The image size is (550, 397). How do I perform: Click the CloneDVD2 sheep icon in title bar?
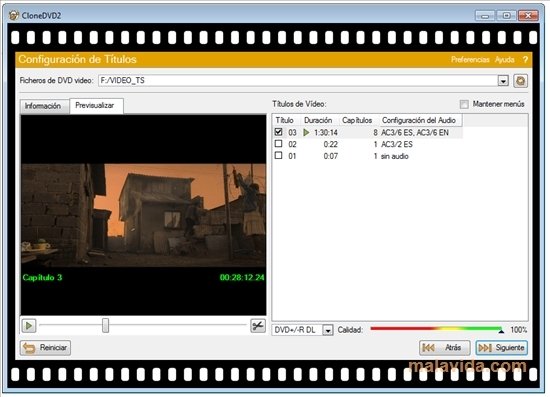(14, 15)
